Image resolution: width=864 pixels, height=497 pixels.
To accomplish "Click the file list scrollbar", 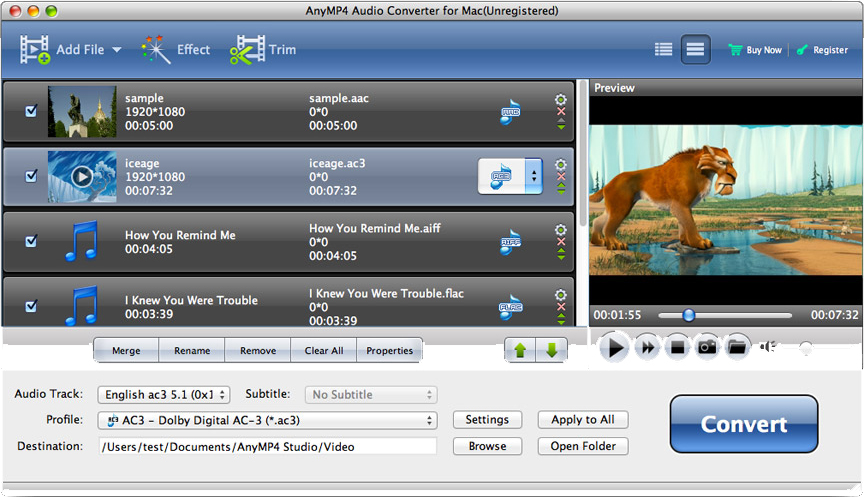I will [x=582, y=152].
